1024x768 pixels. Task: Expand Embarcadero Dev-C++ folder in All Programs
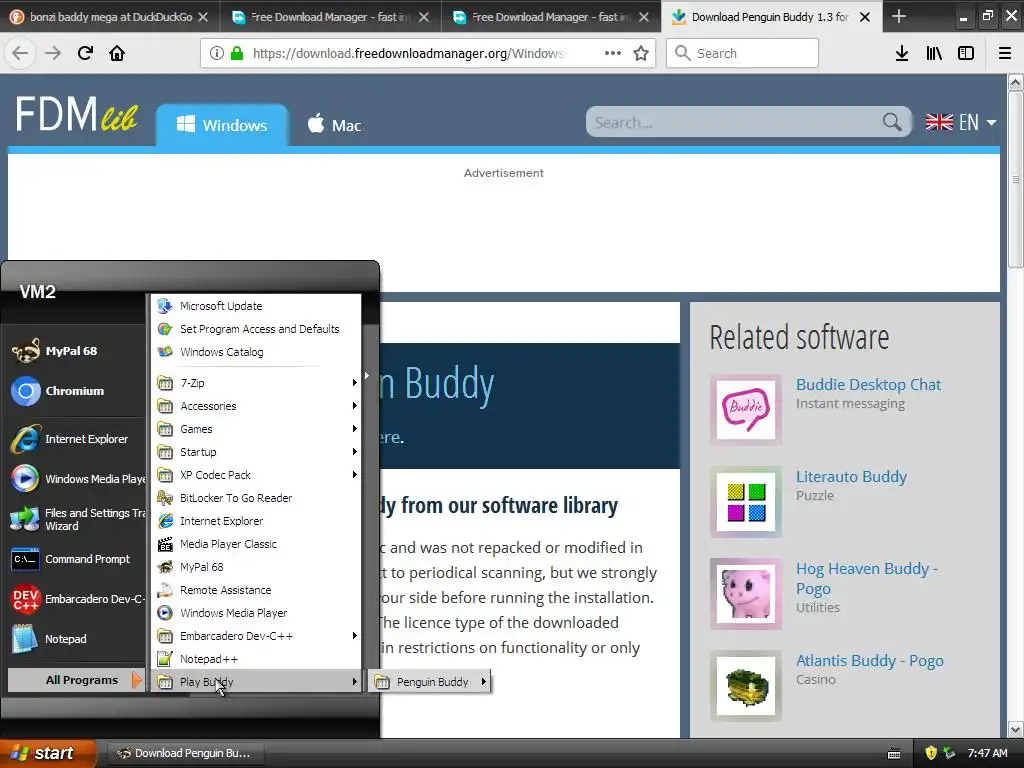(x=257, y=635)
